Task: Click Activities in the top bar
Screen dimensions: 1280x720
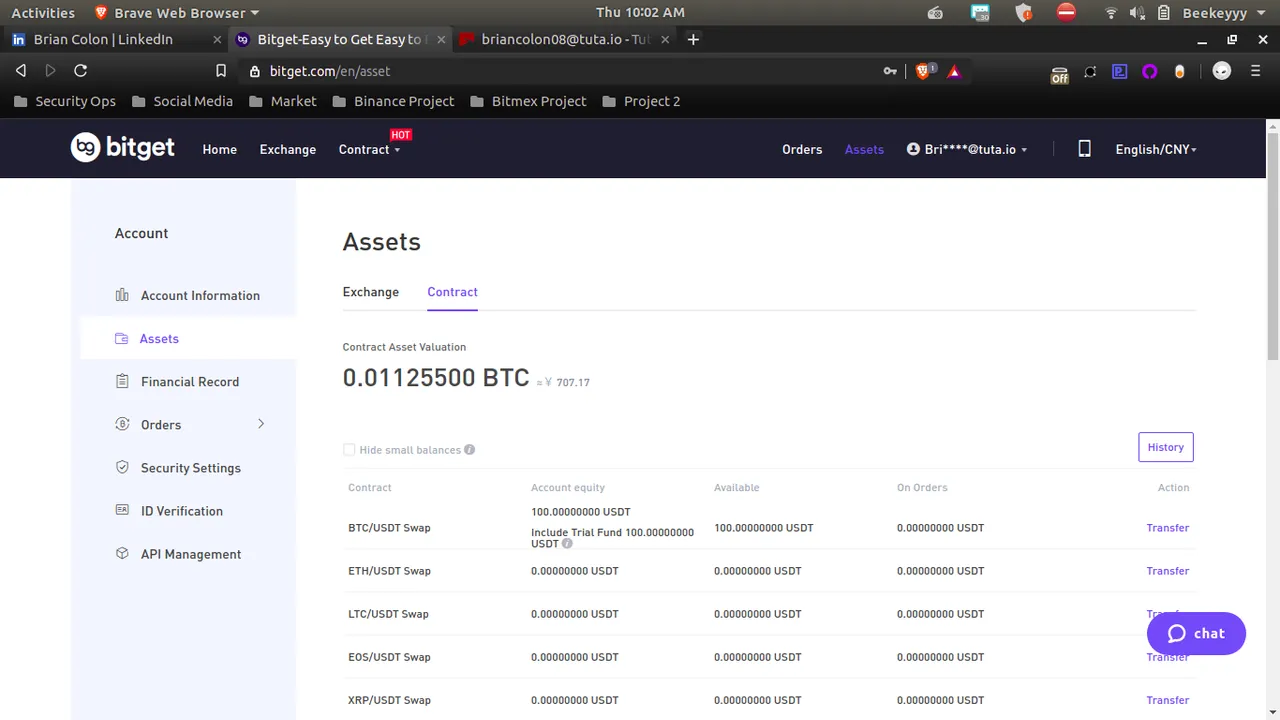Action: (x=43, y=13)
